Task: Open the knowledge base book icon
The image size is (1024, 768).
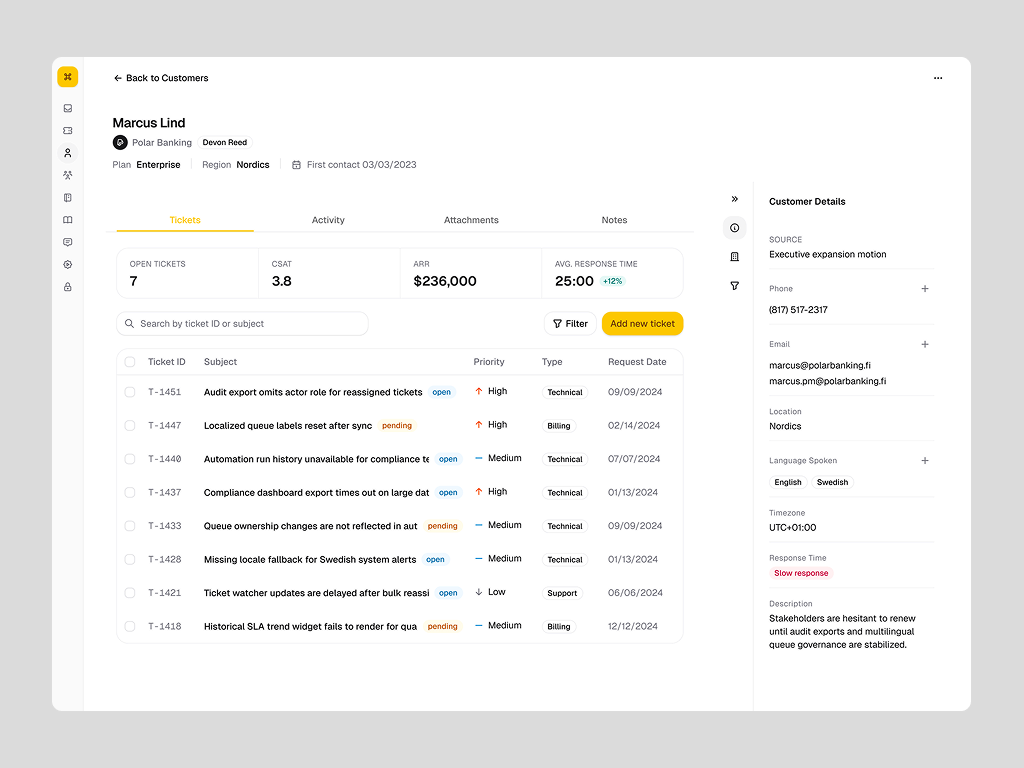Action: point(67,220)
